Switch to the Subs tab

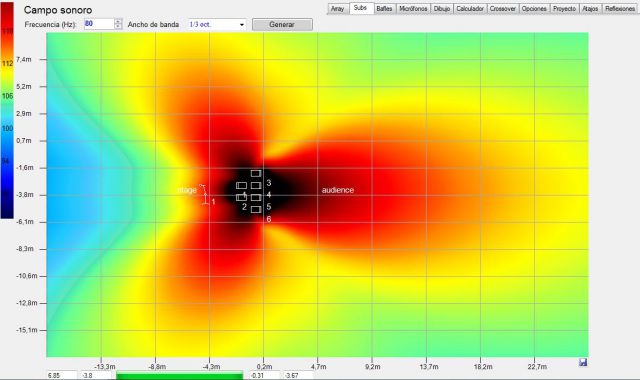click(x=361, y=8)
